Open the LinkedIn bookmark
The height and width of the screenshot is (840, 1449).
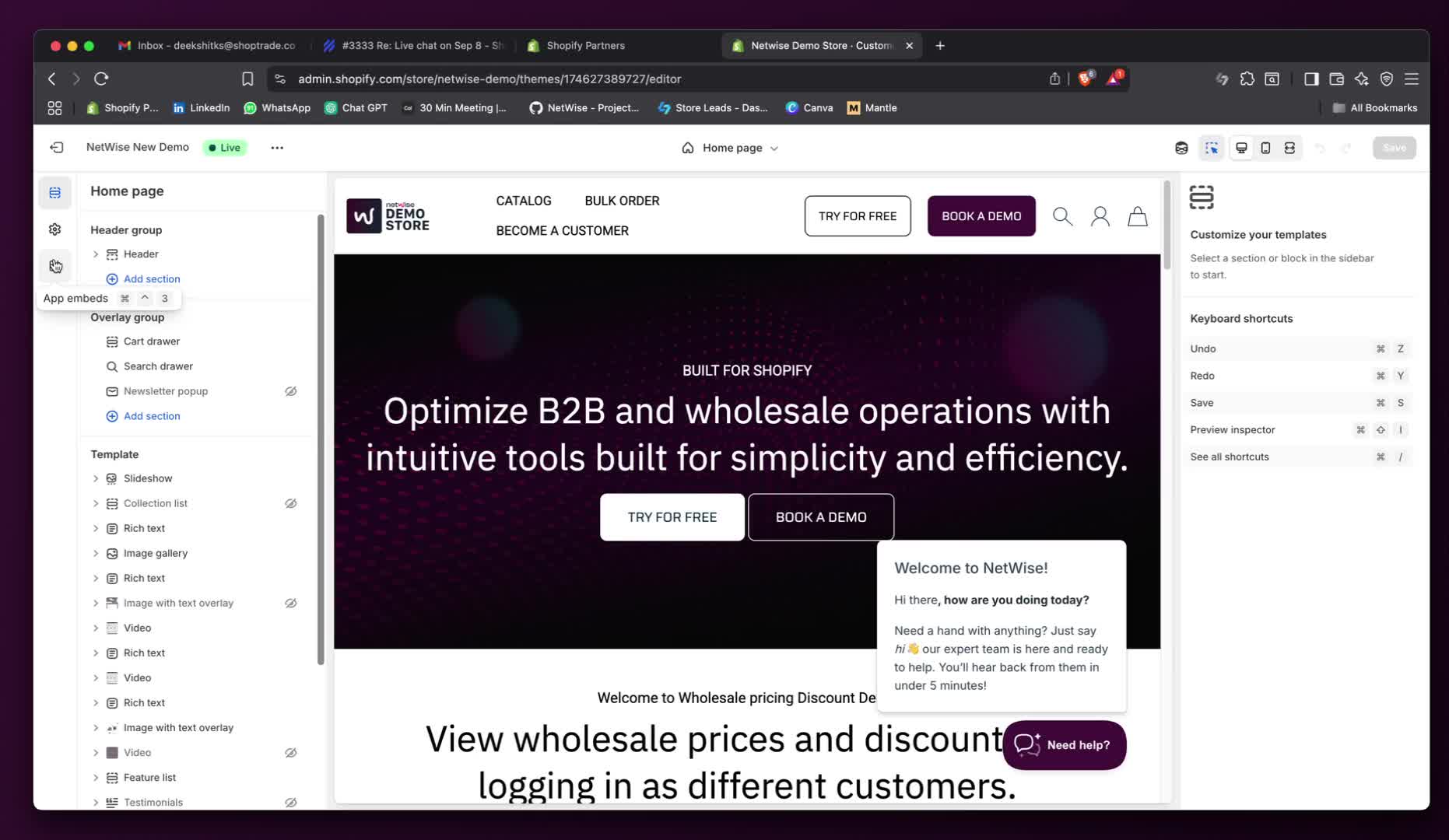(201, 108)
